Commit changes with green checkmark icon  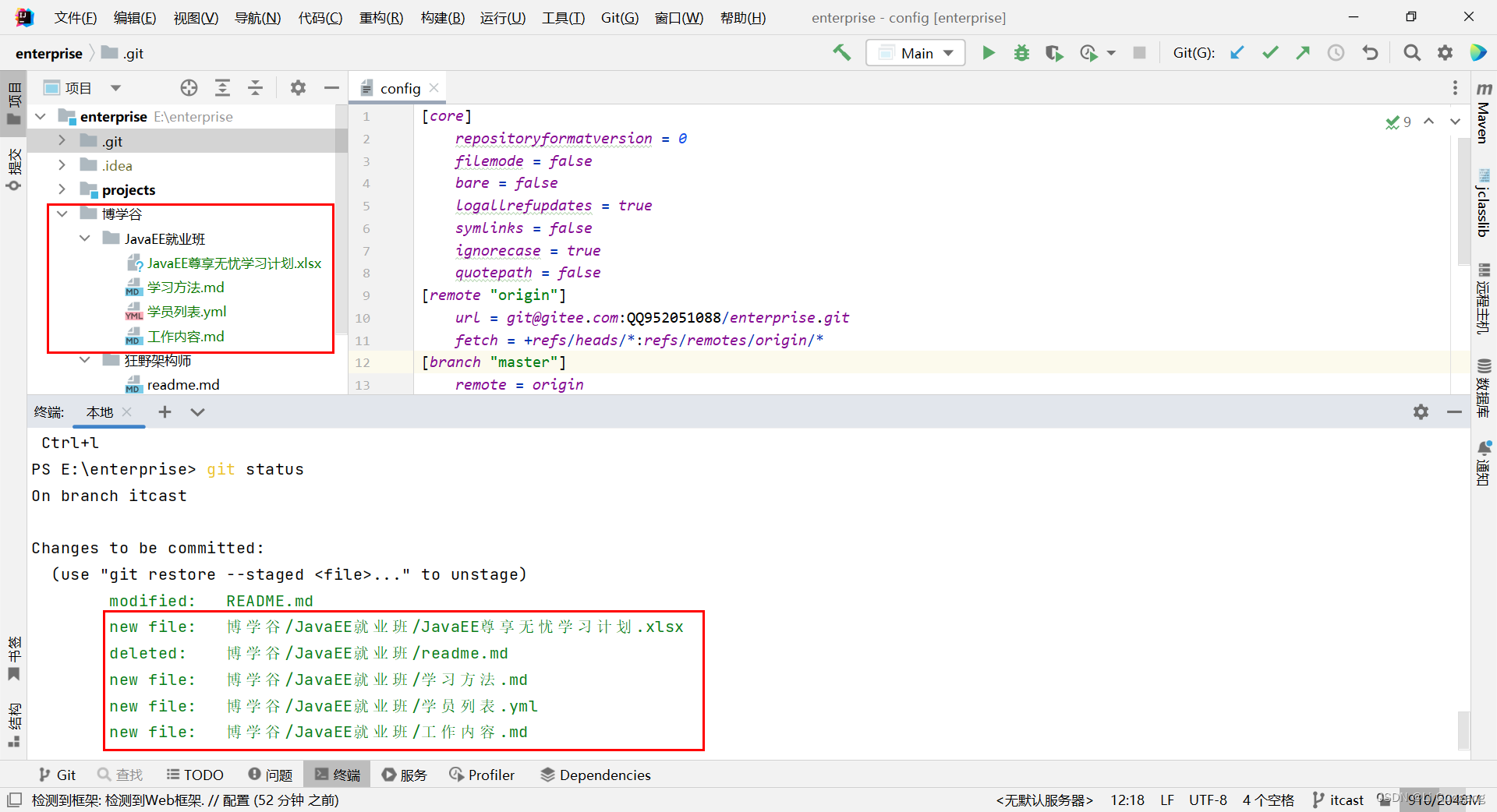click(x=1270, y=53)
